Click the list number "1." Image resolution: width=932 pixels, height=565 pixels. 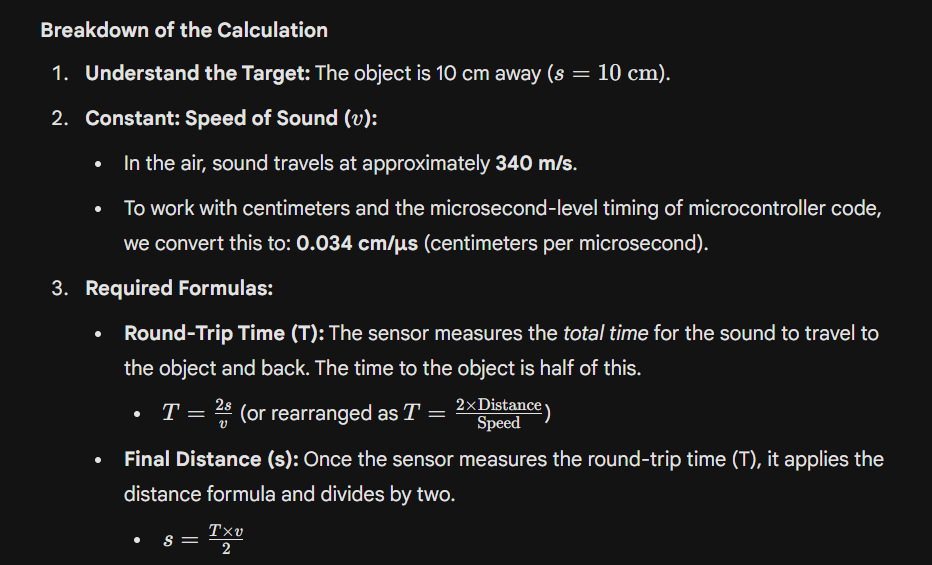click(60, 74)
